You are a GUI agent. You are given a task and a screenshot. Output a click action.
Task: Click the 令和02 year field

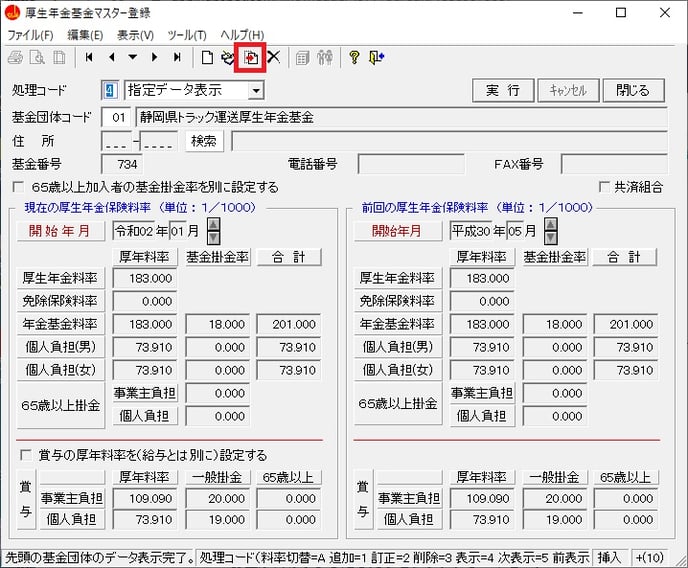click(134, 231)
